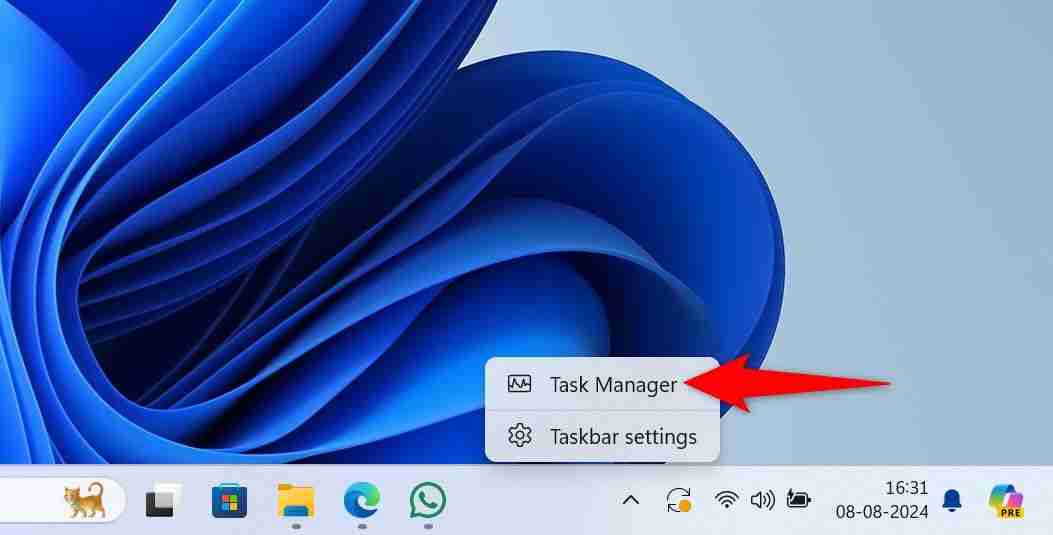Open Task Manager from the context menu

pos(602,385)
